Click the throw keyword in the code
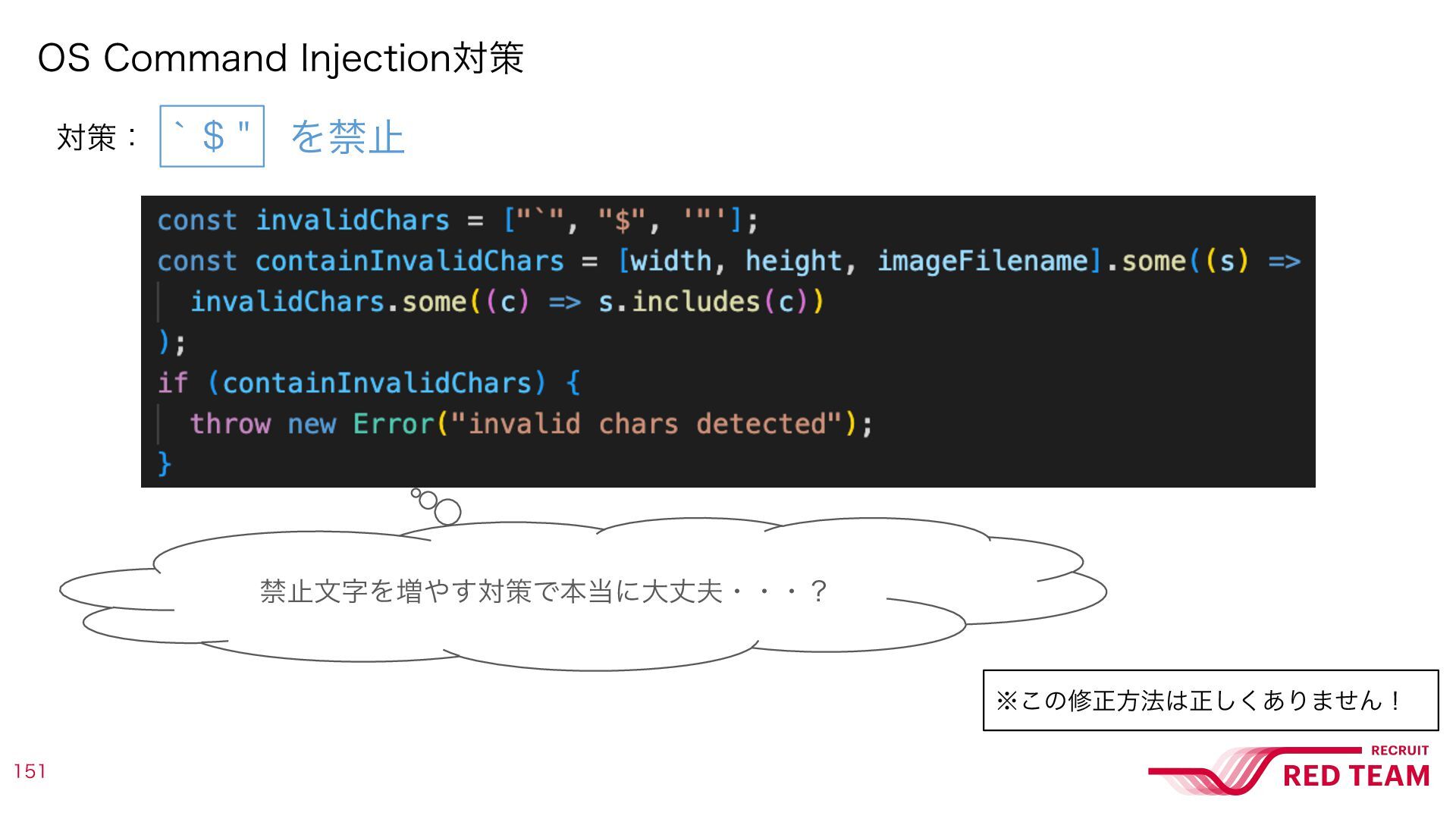 tap(230, 423)
